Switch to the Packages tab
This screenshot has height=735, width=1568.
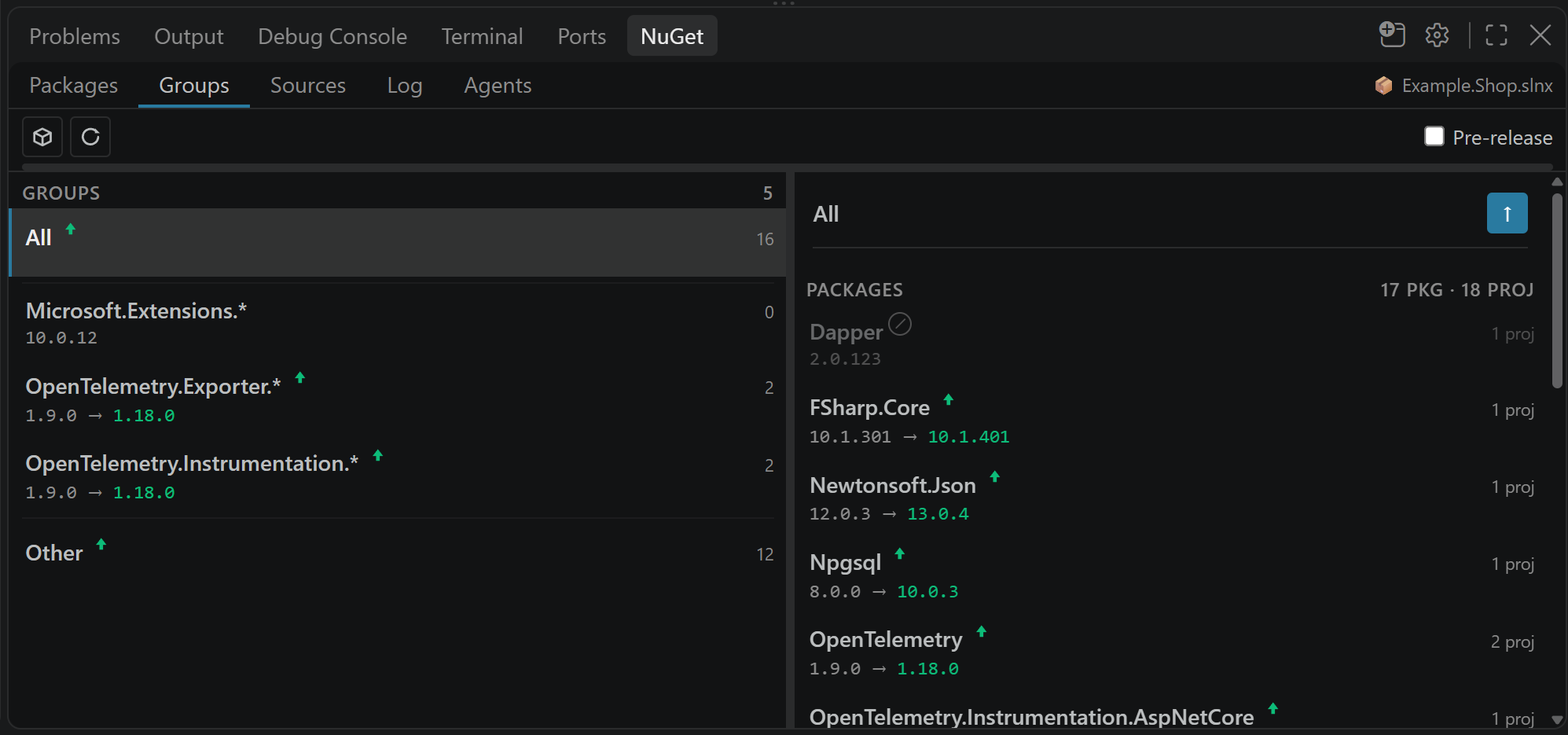74,85
